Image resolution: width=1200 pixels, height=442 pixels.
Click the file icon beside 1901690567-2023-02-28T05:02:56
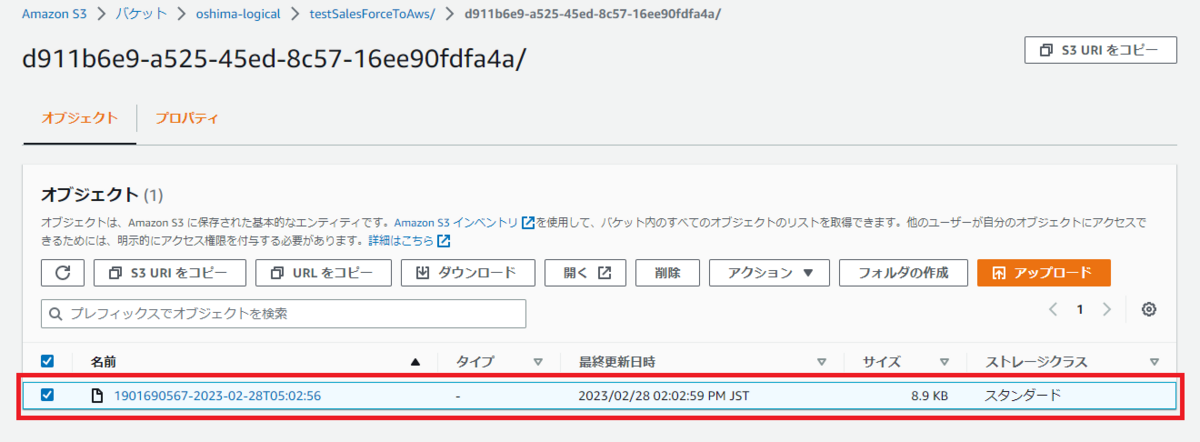(x=97, y=396)
